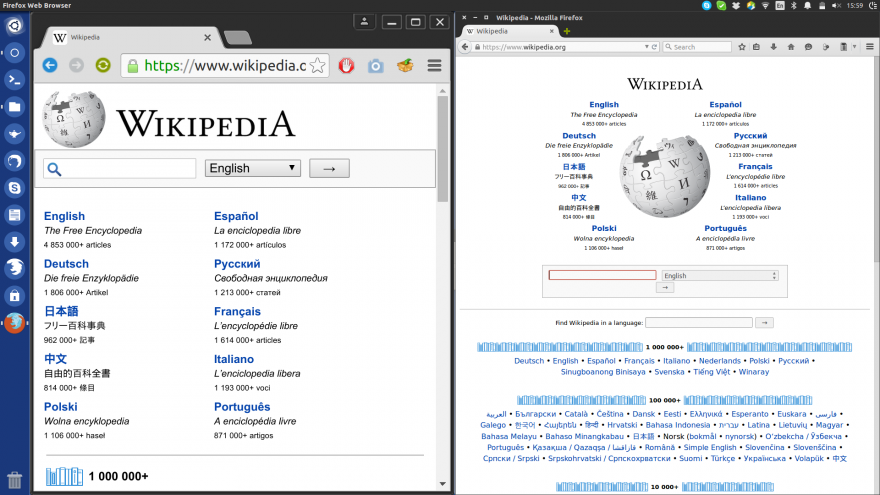880x495 pixels.
Task: Click the Firefox icon in the launcher
Action: click(x=15, y=323)
